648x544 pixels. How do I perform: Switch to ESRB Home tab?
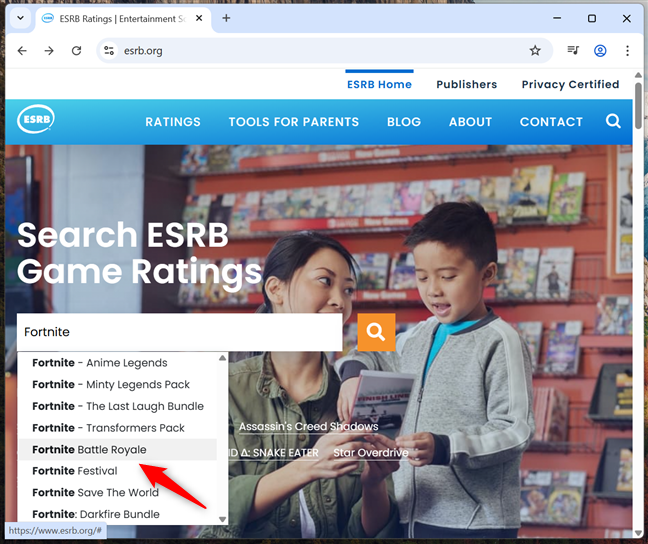(379, 84)
